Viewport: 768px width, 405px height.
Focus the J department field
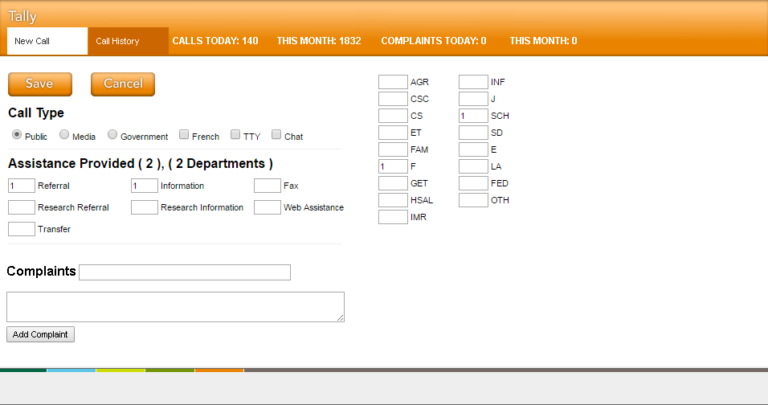click(474, 99)
